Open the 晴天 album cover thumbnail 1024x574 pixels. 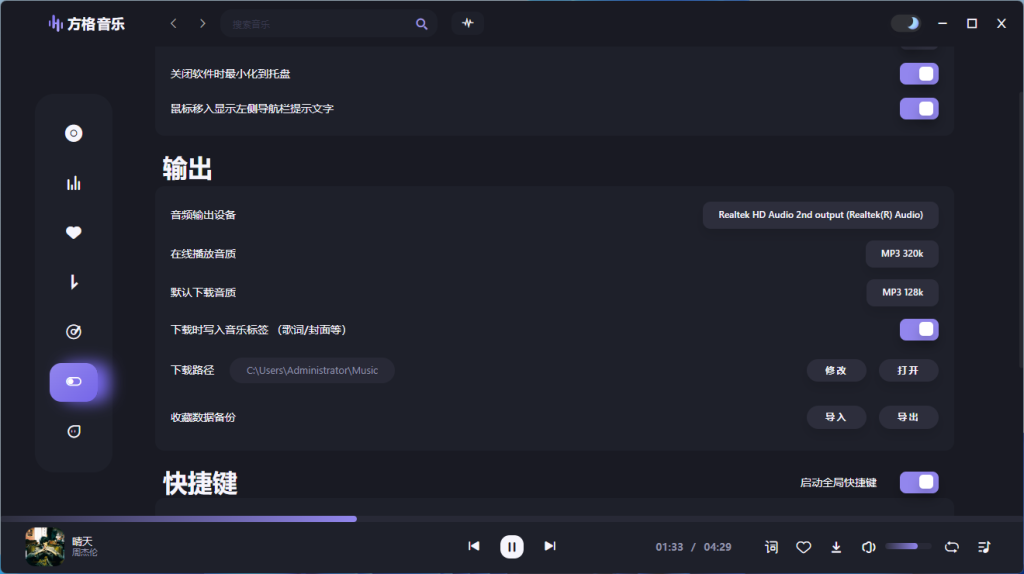point(44,546)
